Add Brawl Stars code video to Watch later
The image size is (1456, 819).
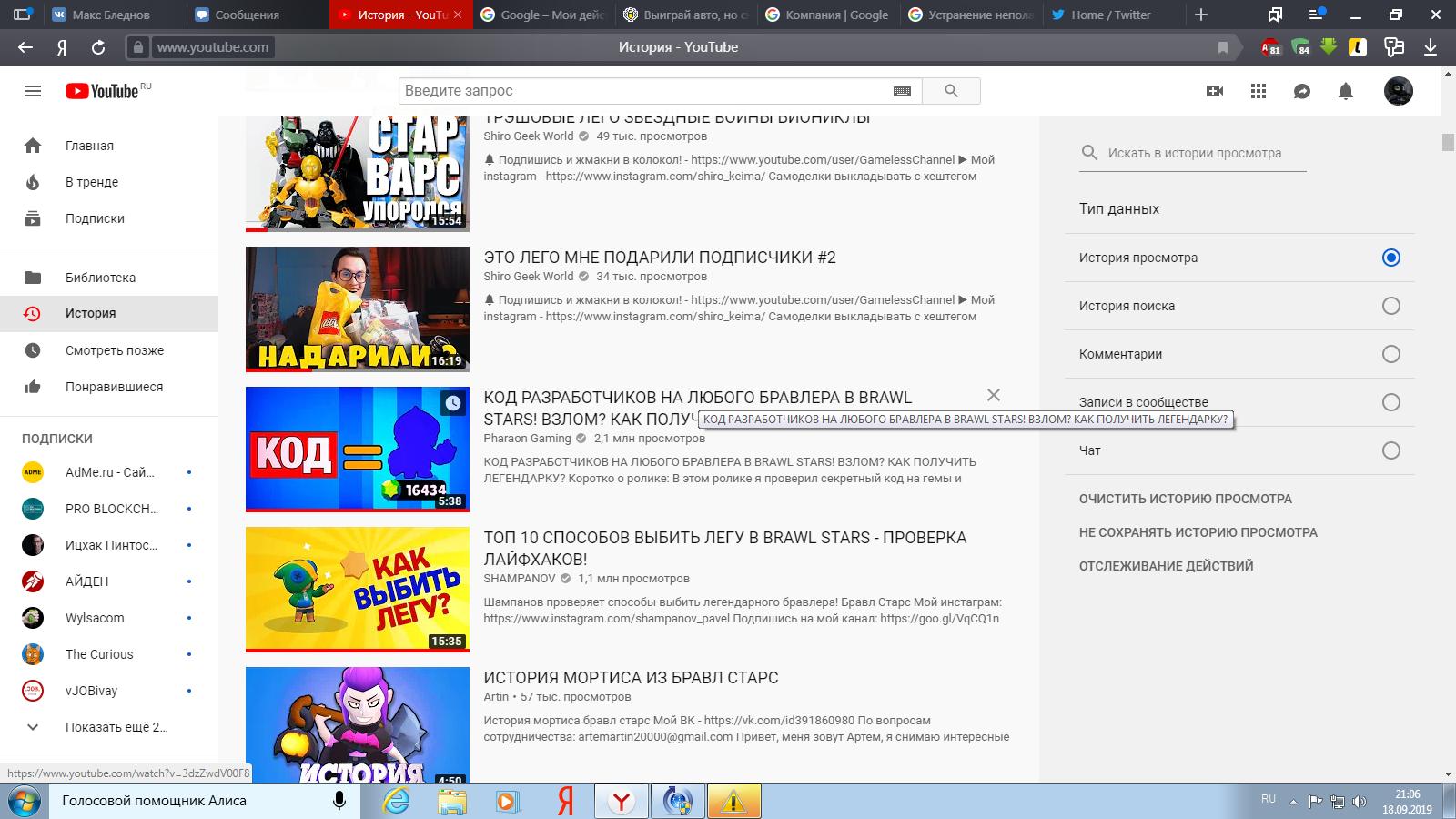pyautogui.click(x=453, y=403)
